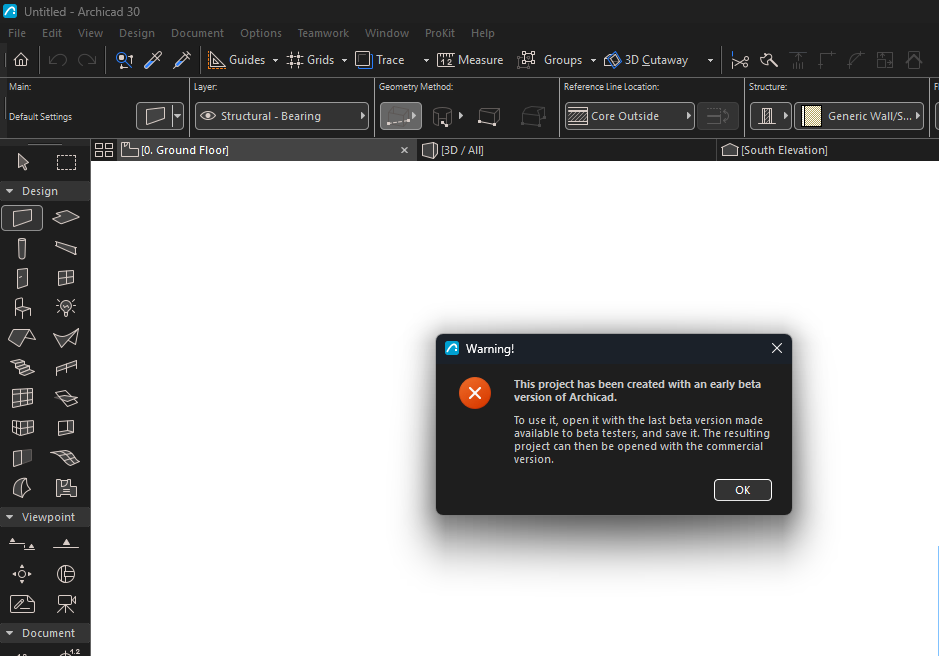Select the Zone tool icon
Image resolution: width=939 pixels, height=656 pixels.
pos(66,488)
